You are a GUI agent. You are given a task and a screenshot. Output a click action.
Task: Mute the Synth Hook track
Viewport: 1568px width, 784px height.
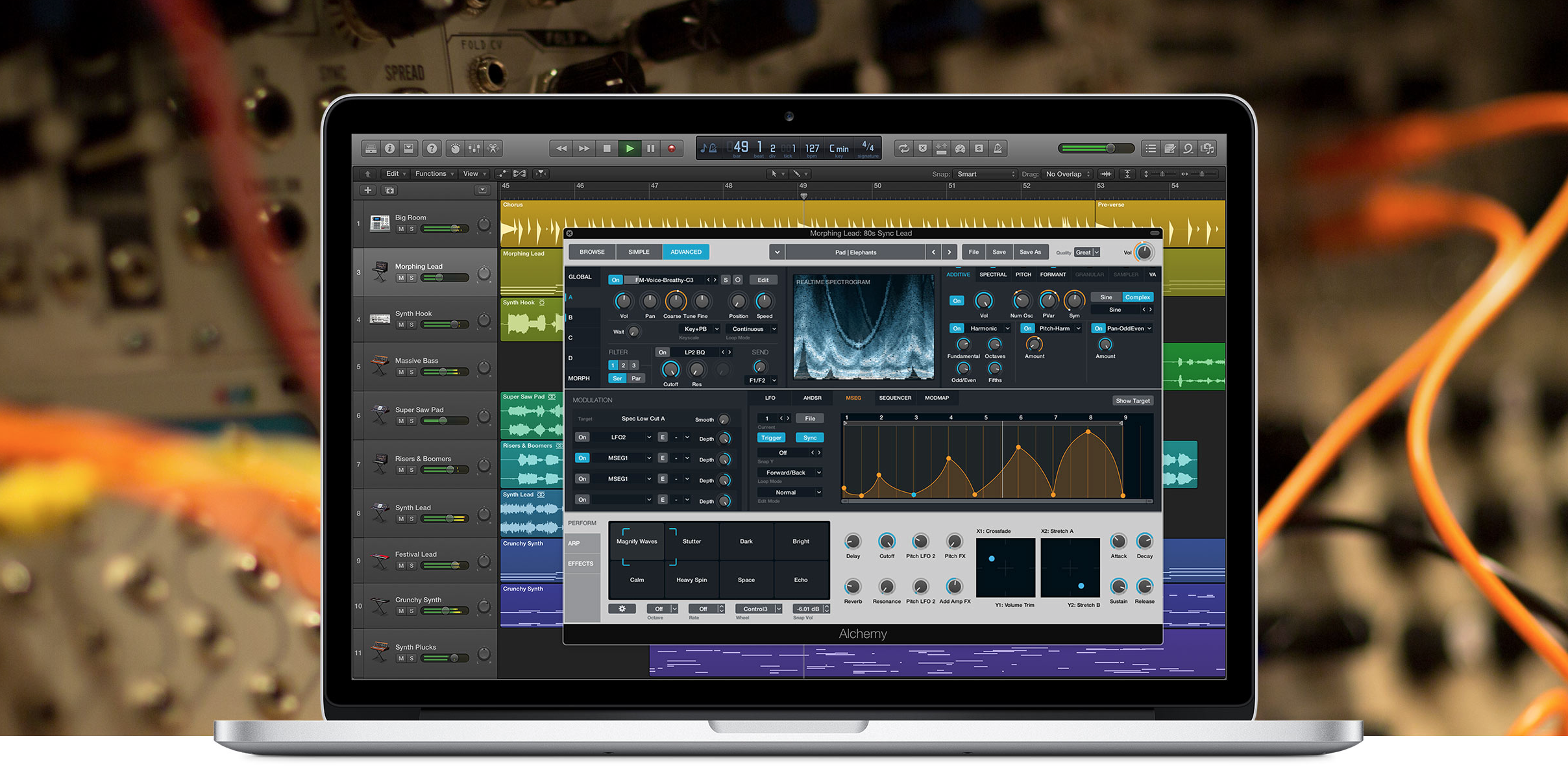point(401,326)
